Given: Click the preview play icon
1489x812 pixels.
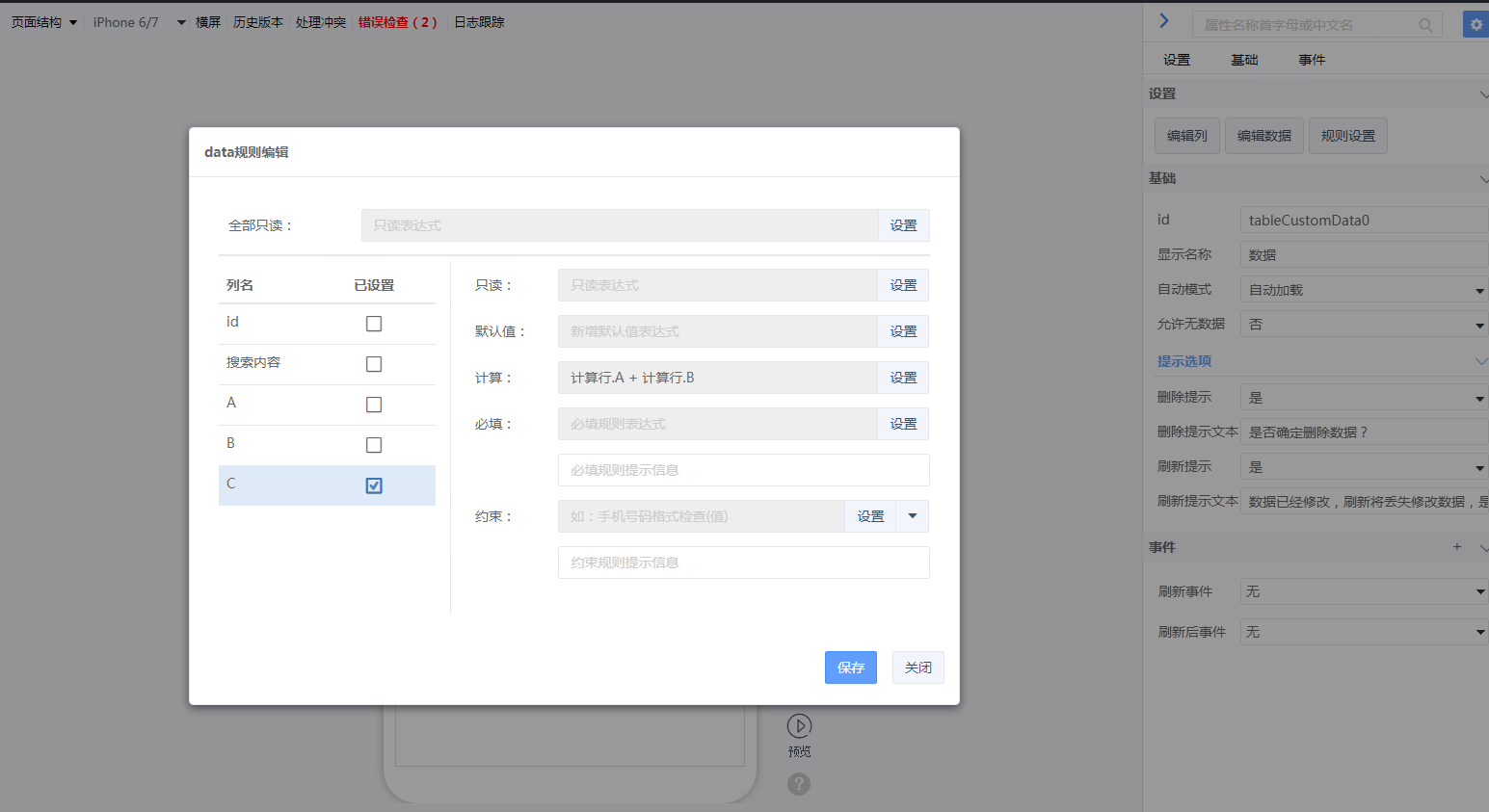Looking at the screenshot, I should tap(799, 725).
